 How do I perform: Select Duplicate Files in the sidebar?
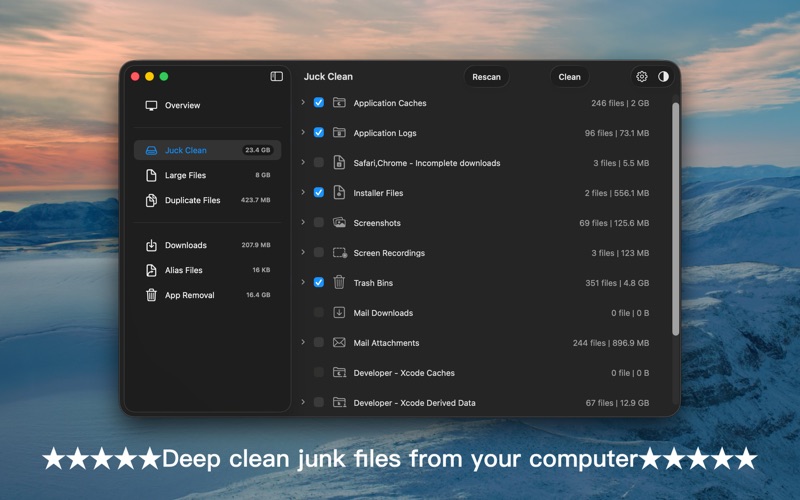pos(192,200)
